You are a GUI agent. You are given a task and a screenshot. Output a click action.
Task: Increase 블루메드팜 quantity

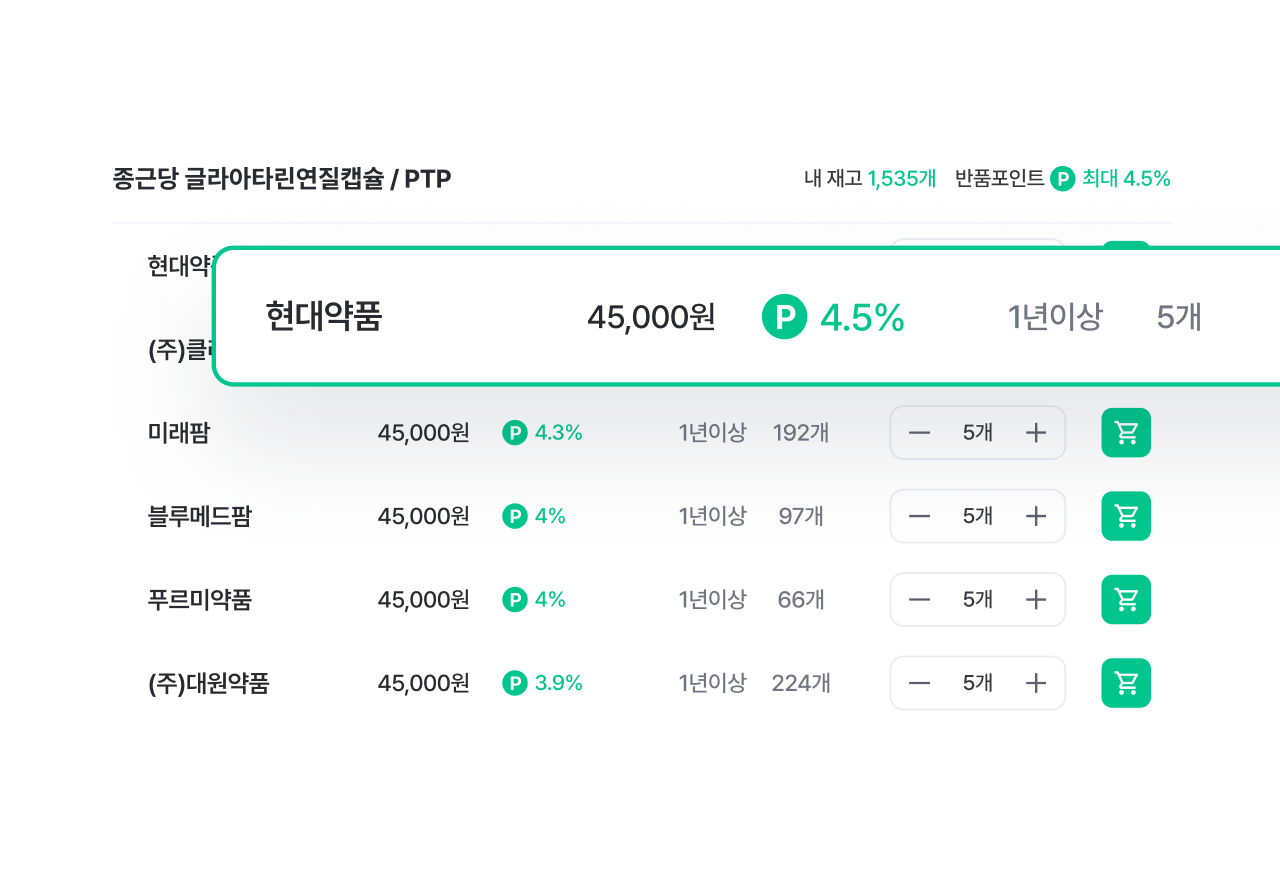tap(1036, 516)
